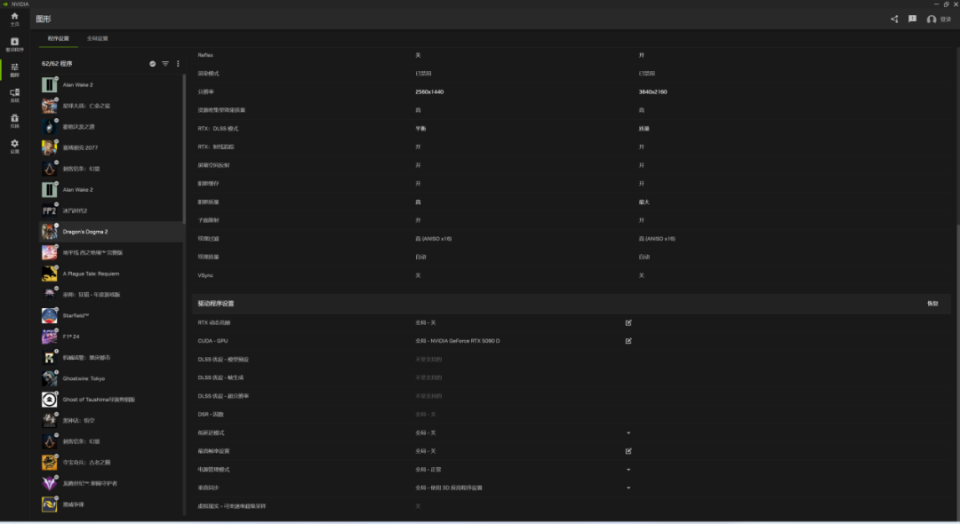Click the RTX: DLSS 模式 row label
The height and width of the screenshot is (524, 960).
click(x=218, y=129)
